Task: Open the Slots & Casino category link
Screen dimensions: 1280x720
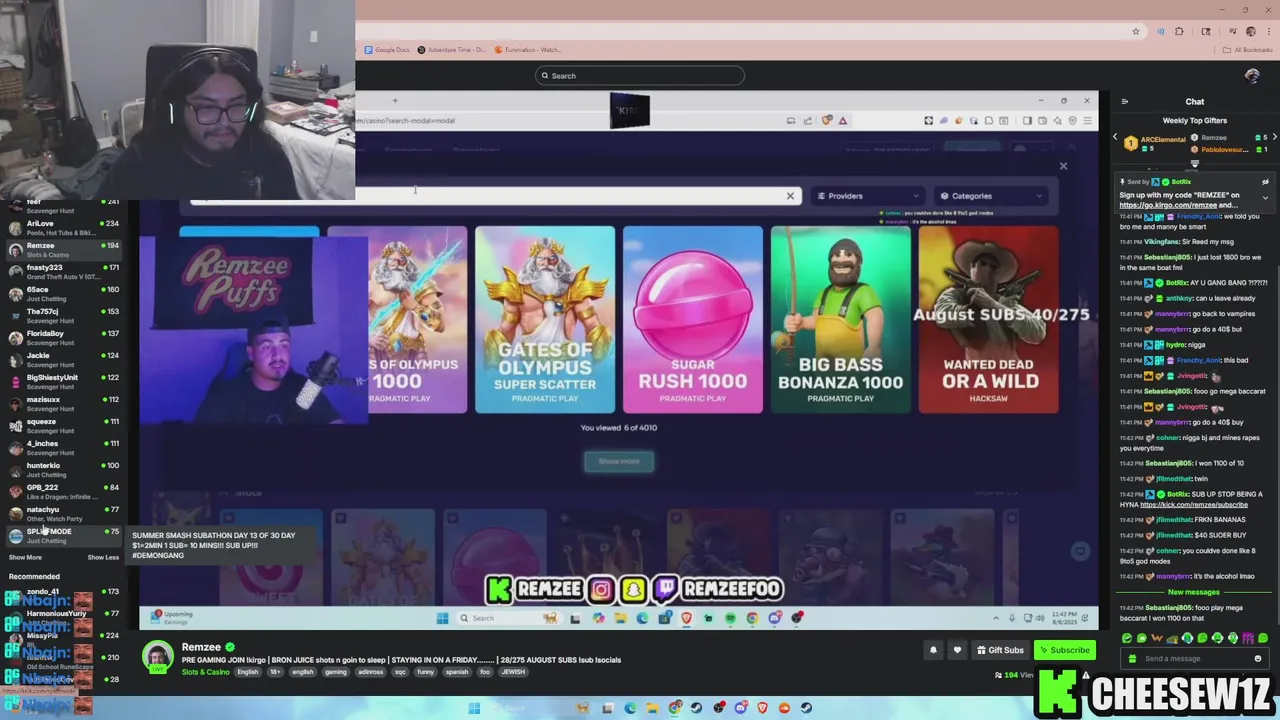Action: (205, 672)
